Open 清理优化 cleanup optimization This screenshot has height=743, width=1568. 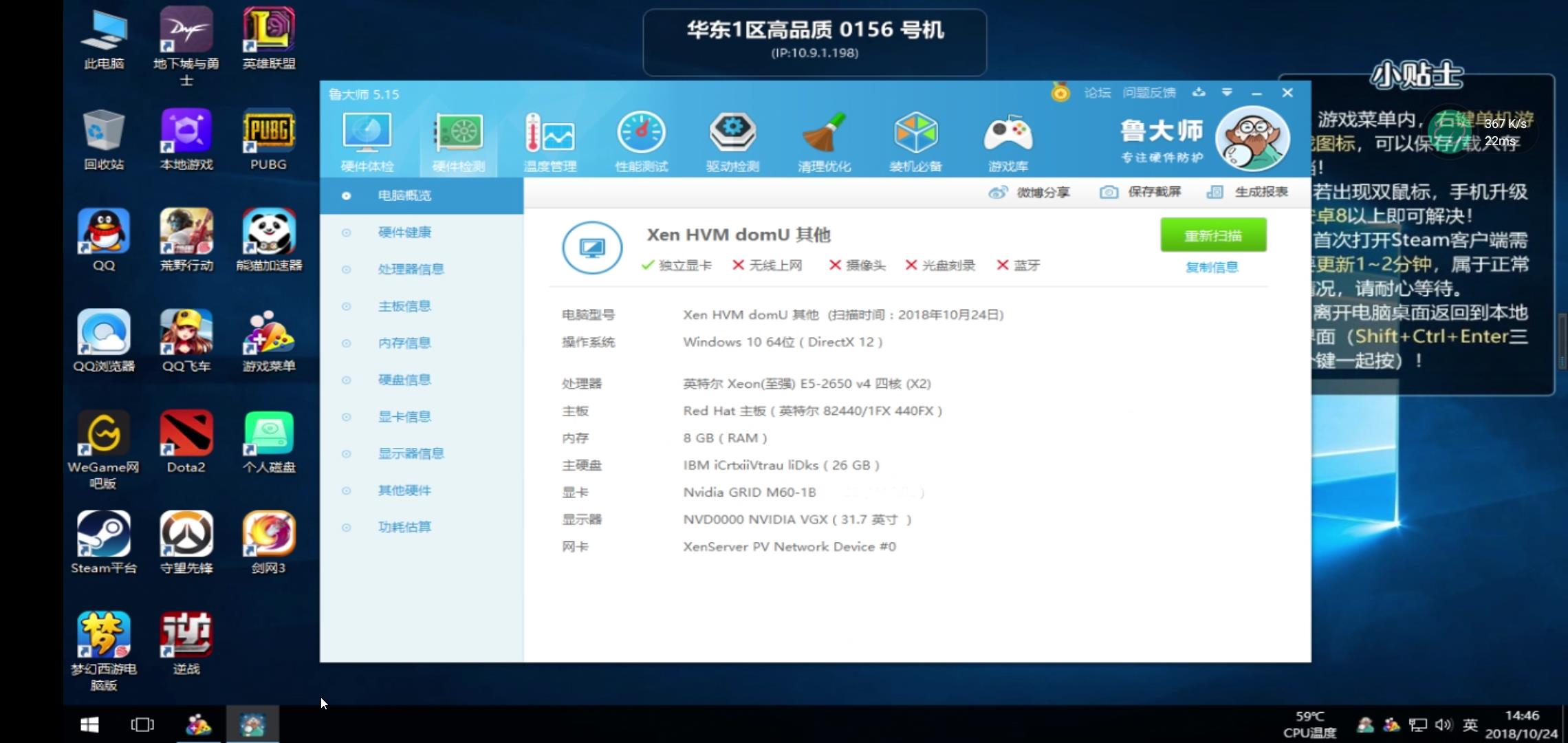(x=824, y=142)
